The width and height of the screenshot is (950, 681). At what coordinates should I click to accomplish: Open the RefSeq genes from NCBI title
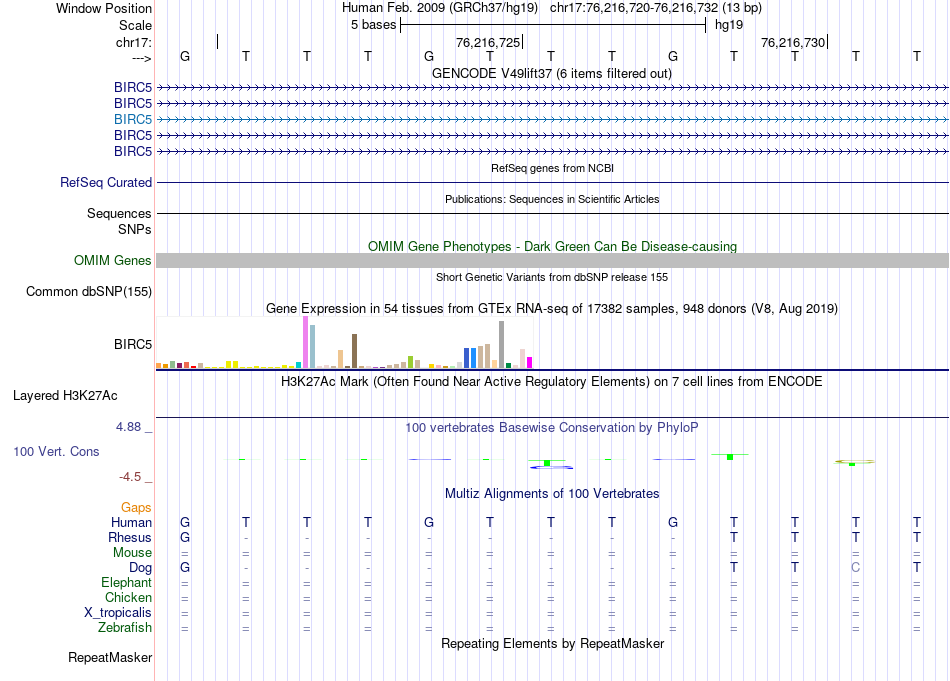[553, 168]
